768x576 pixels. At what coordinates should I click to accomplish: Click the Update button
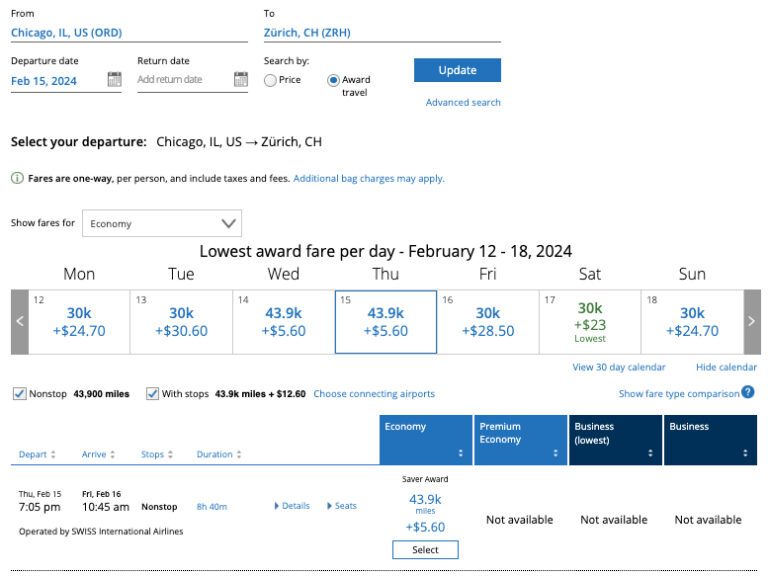pos(457,70)
